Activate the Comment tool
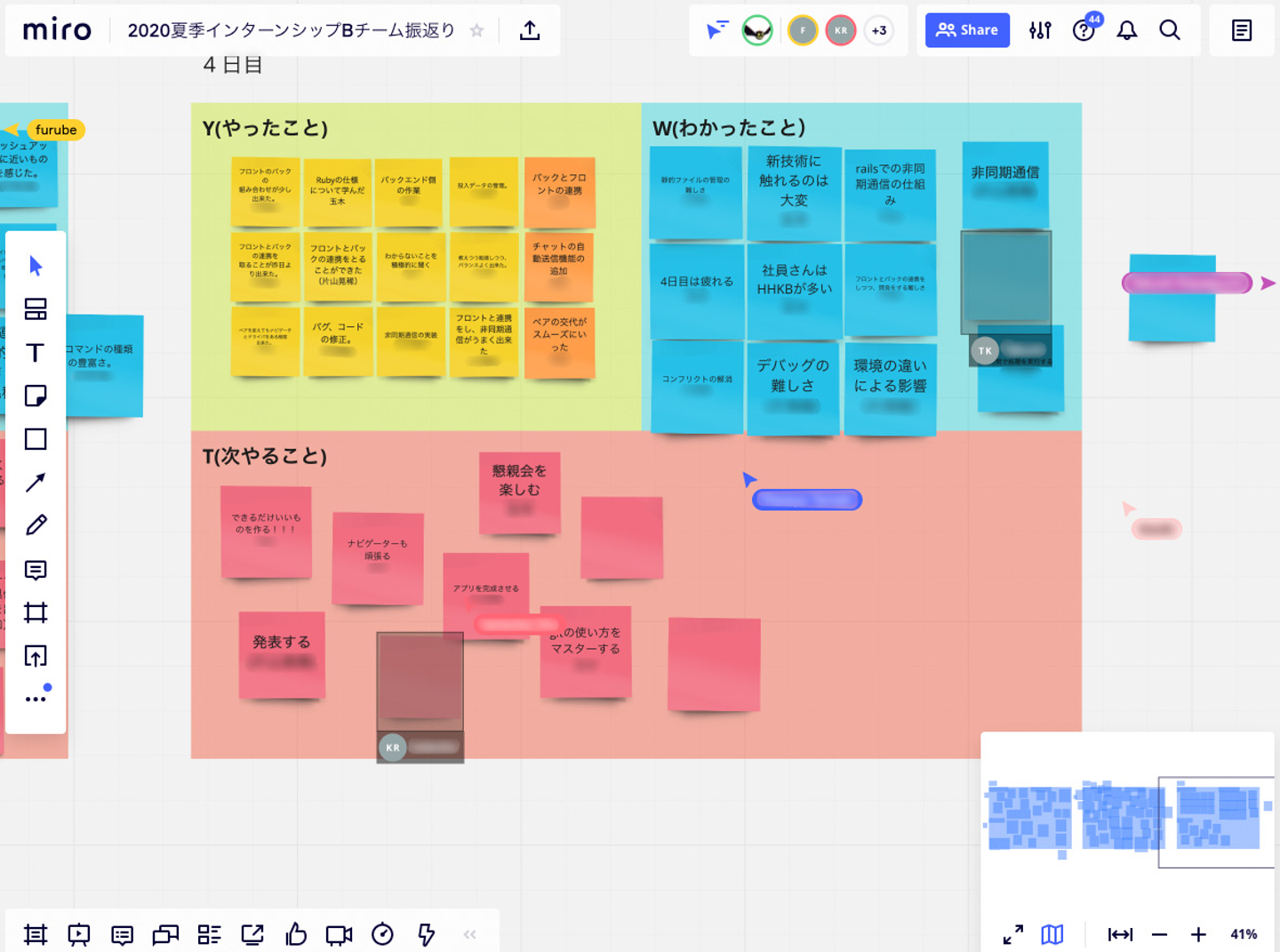 pos(36,570)
